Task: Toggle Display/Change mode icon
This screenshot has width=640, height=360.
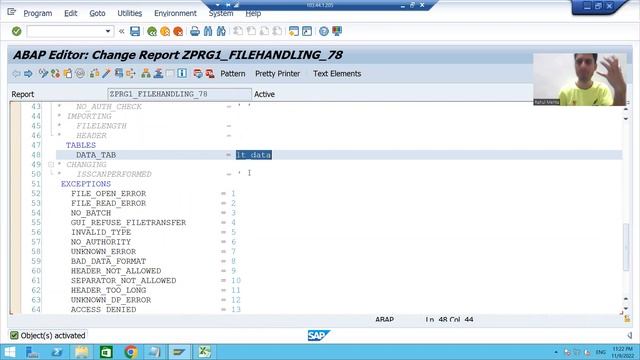Action: [x=43, y=73]
